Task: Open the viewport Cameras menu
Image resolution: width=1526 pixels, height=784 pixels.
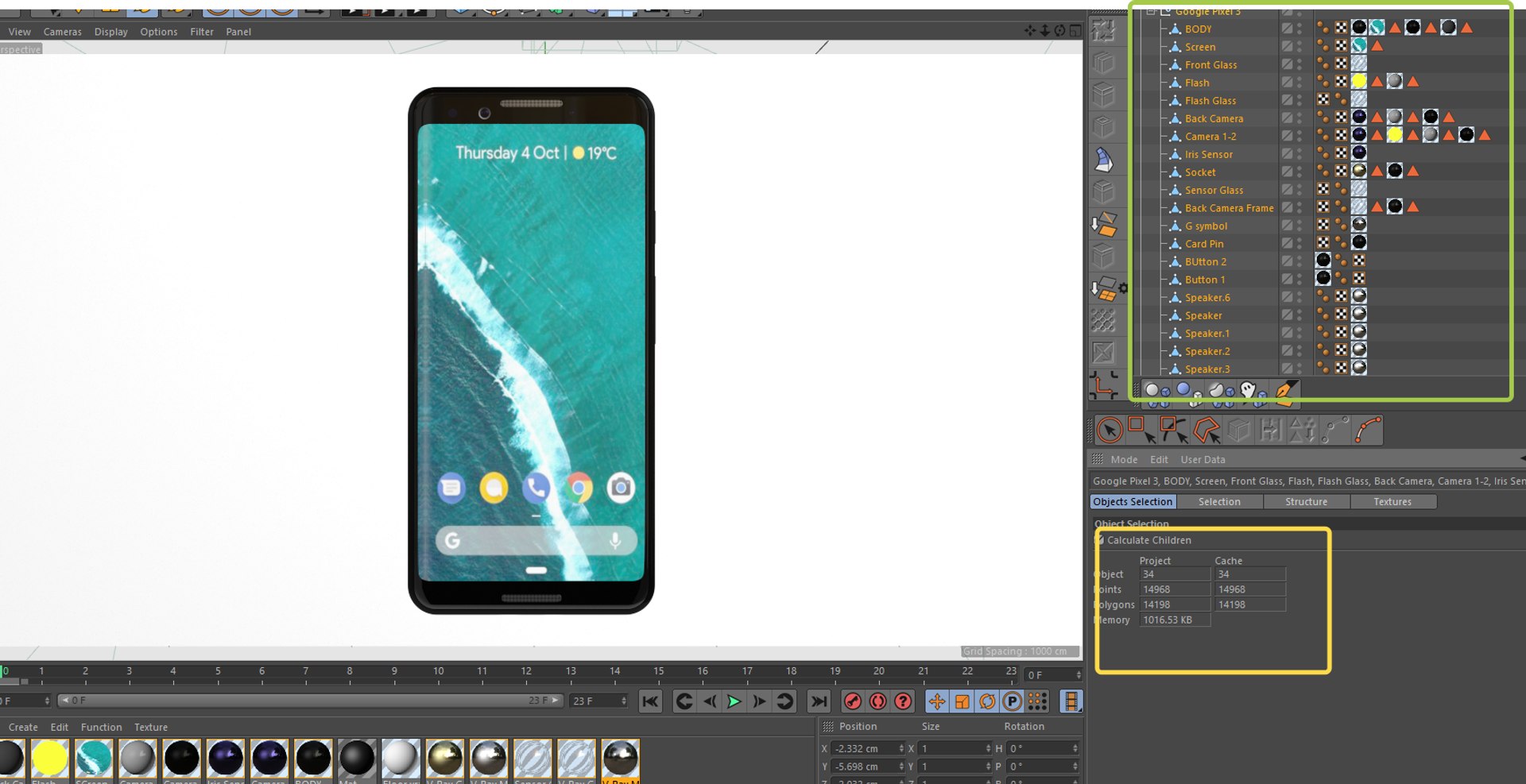Action: pyautogui.click(x=62, y=32)
